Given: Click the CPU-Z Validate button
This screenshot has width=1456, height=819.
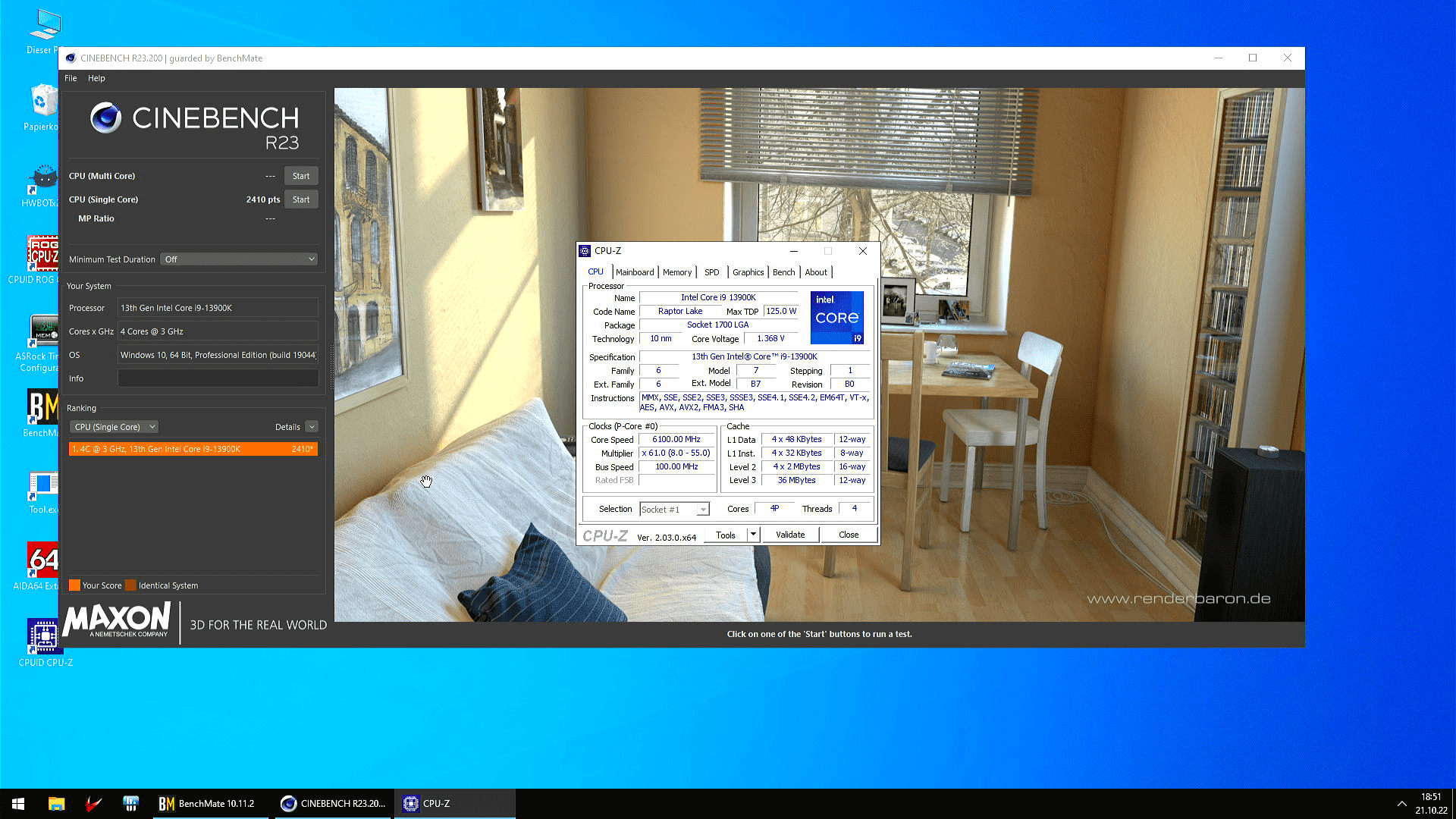Looking at the screenshot, I should [x=790, y=535].
